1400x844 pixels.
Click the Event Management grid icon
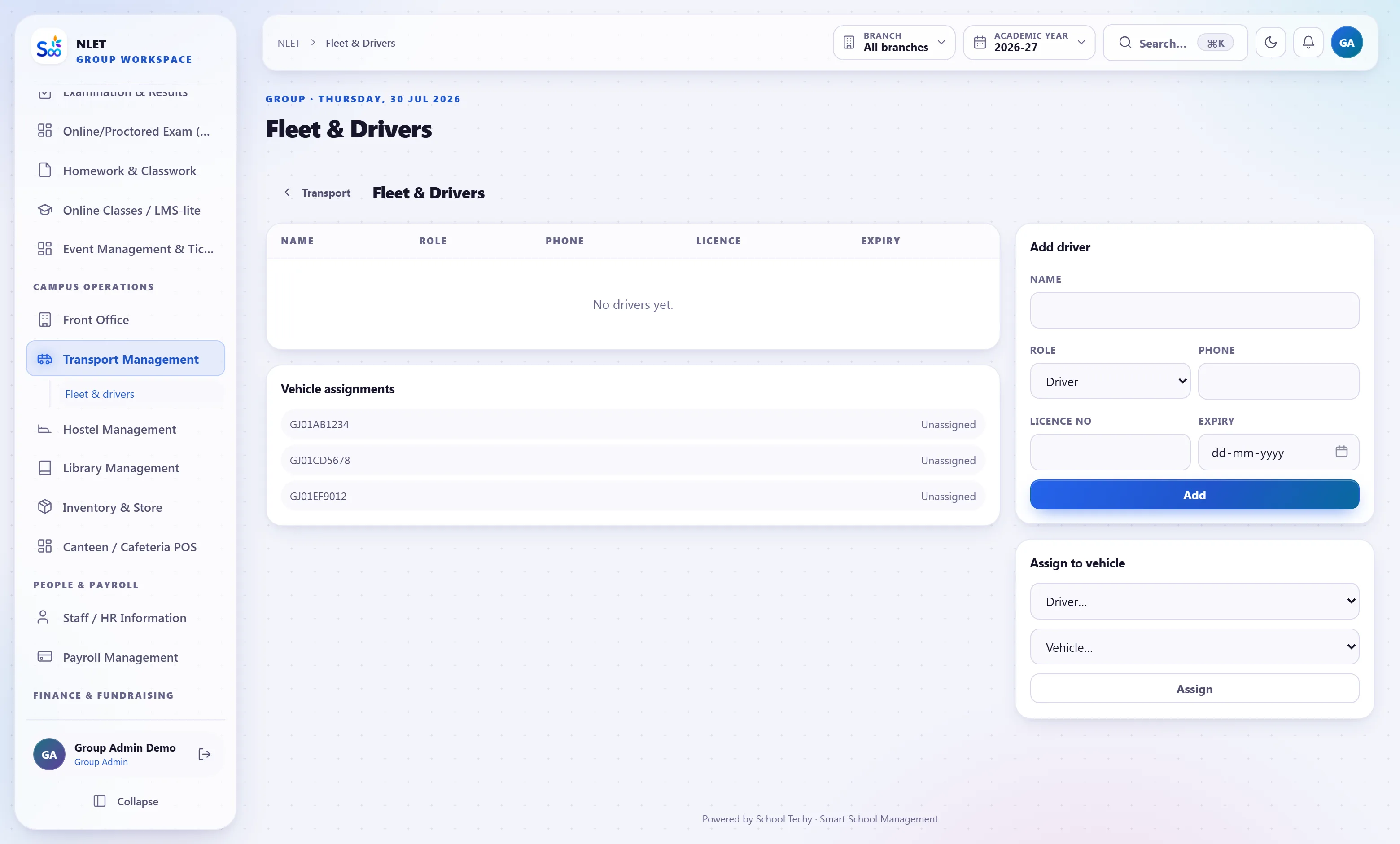[45, 249]
